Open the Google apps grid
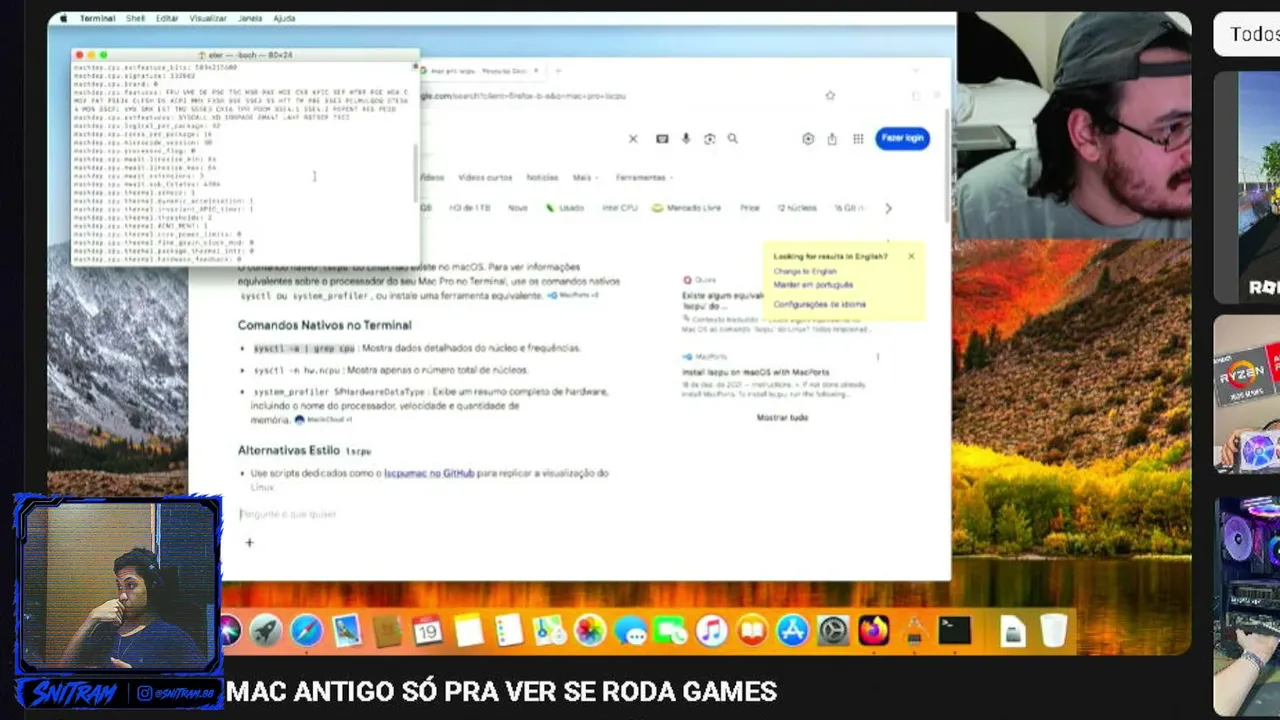1280x720 pixels. 858,139
